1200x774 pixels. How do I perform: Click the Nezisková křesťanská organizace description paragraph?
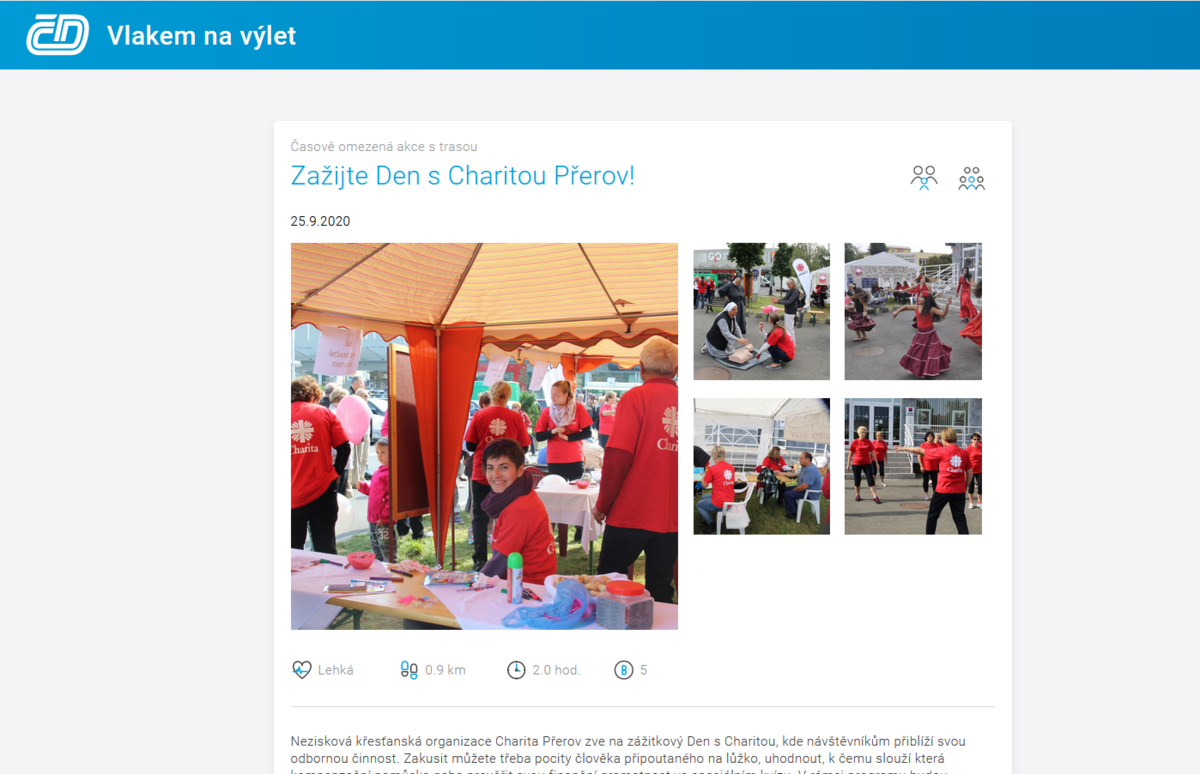[629, 754]
